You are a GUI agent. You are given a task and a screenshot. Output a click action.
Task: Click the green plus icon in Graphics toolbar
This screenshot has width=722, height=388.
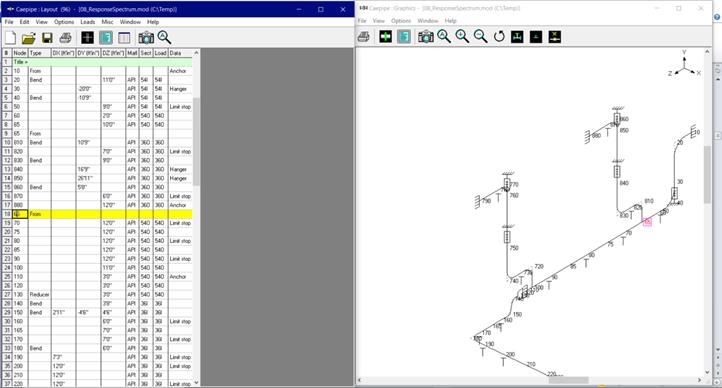(x=385, y=36)
